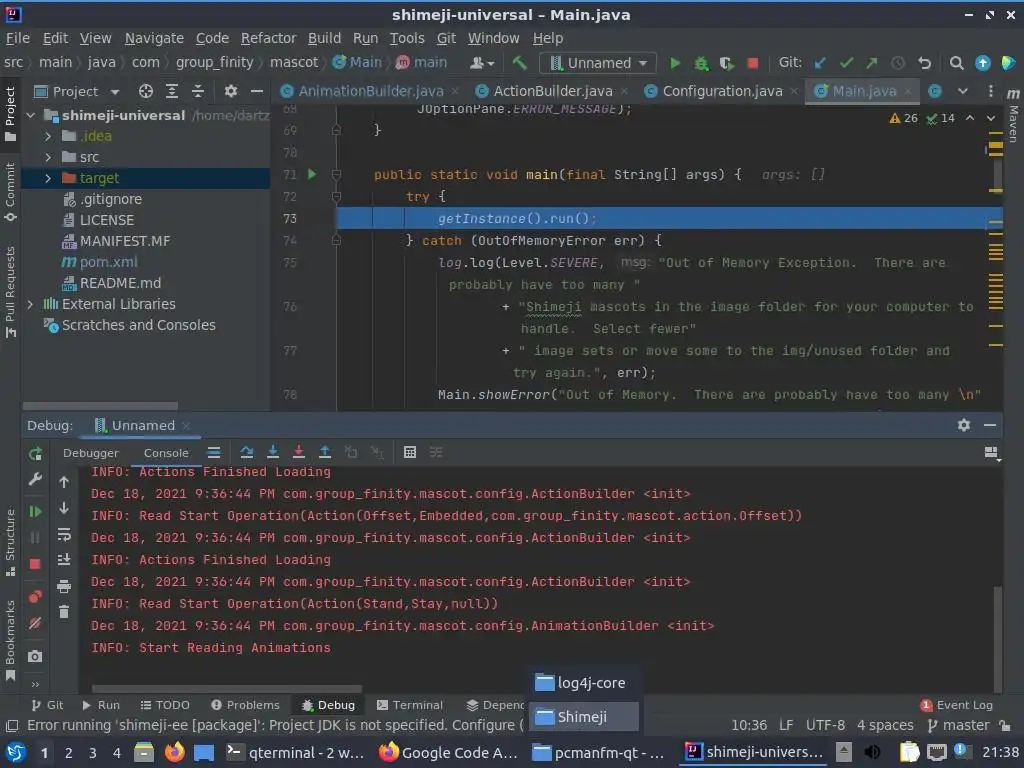Open Firefox from the taskbar
This screenshot has height=768, width=1024.
click(x=174, y=752)
